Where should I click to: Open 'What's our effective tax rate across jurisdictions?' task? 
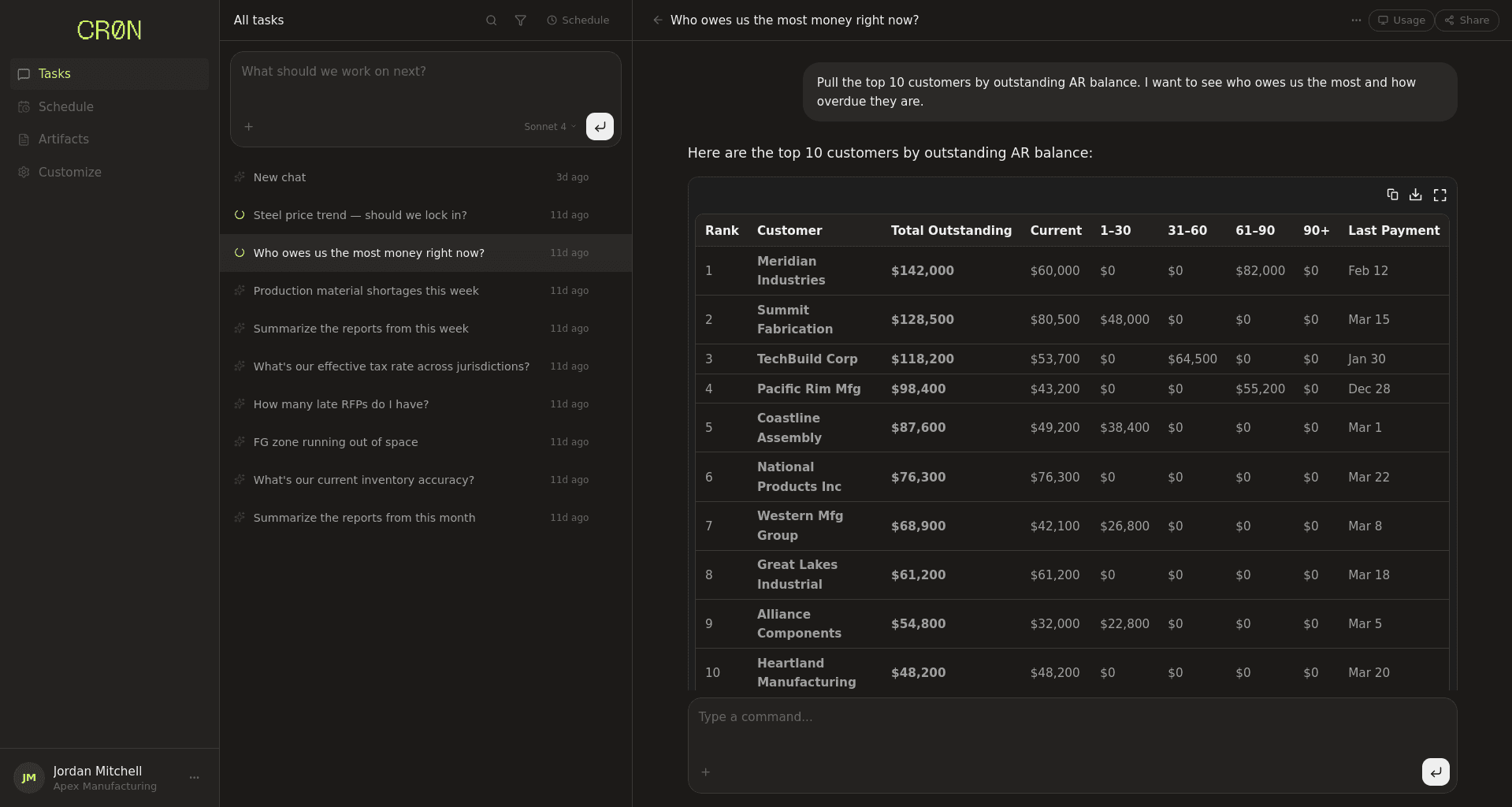click(x=425, y=366)
